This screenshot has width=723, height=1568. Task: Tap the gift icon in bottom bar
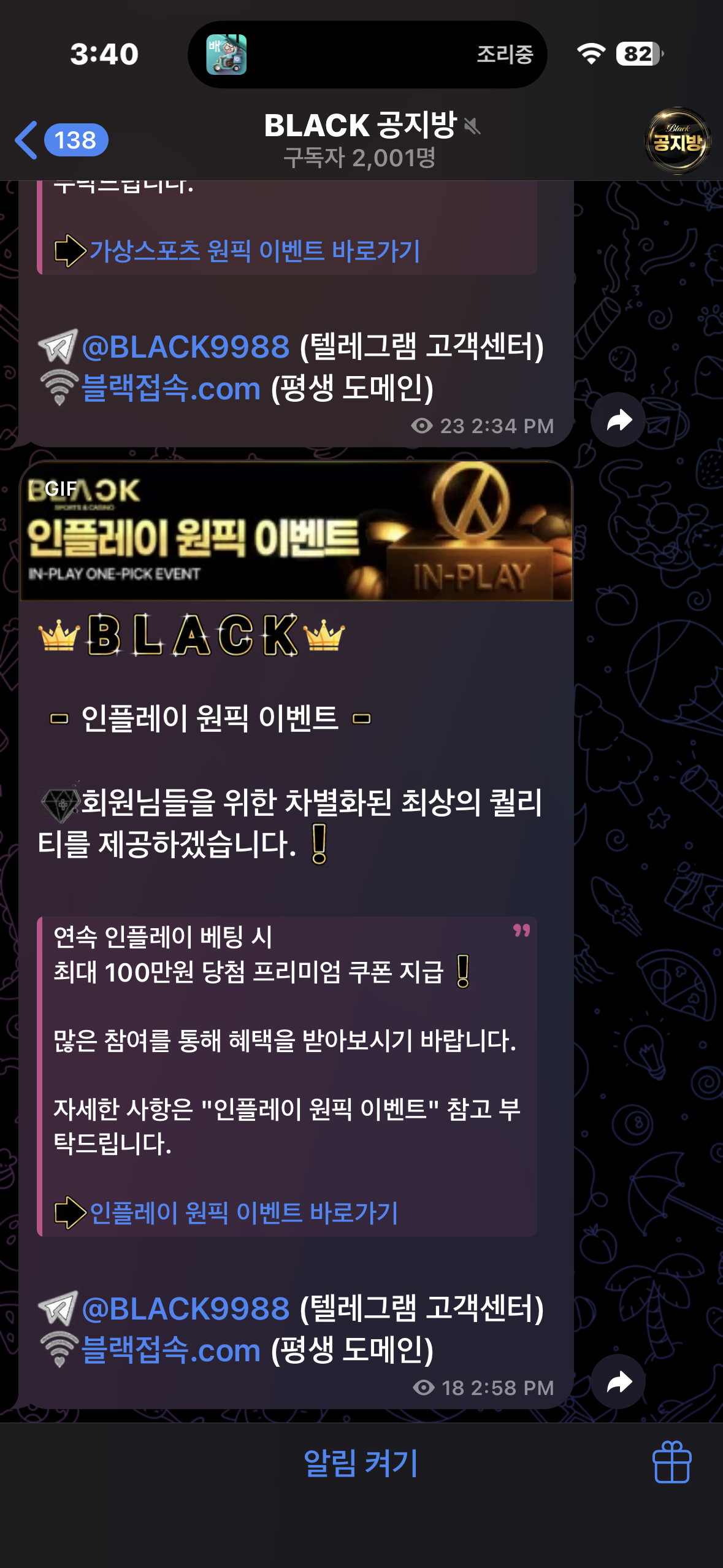pos(671,1462)
